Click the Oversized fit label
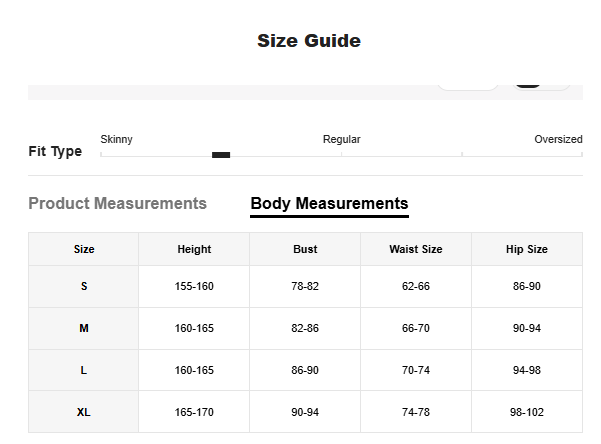601x444 pixels. coord(557,140)
